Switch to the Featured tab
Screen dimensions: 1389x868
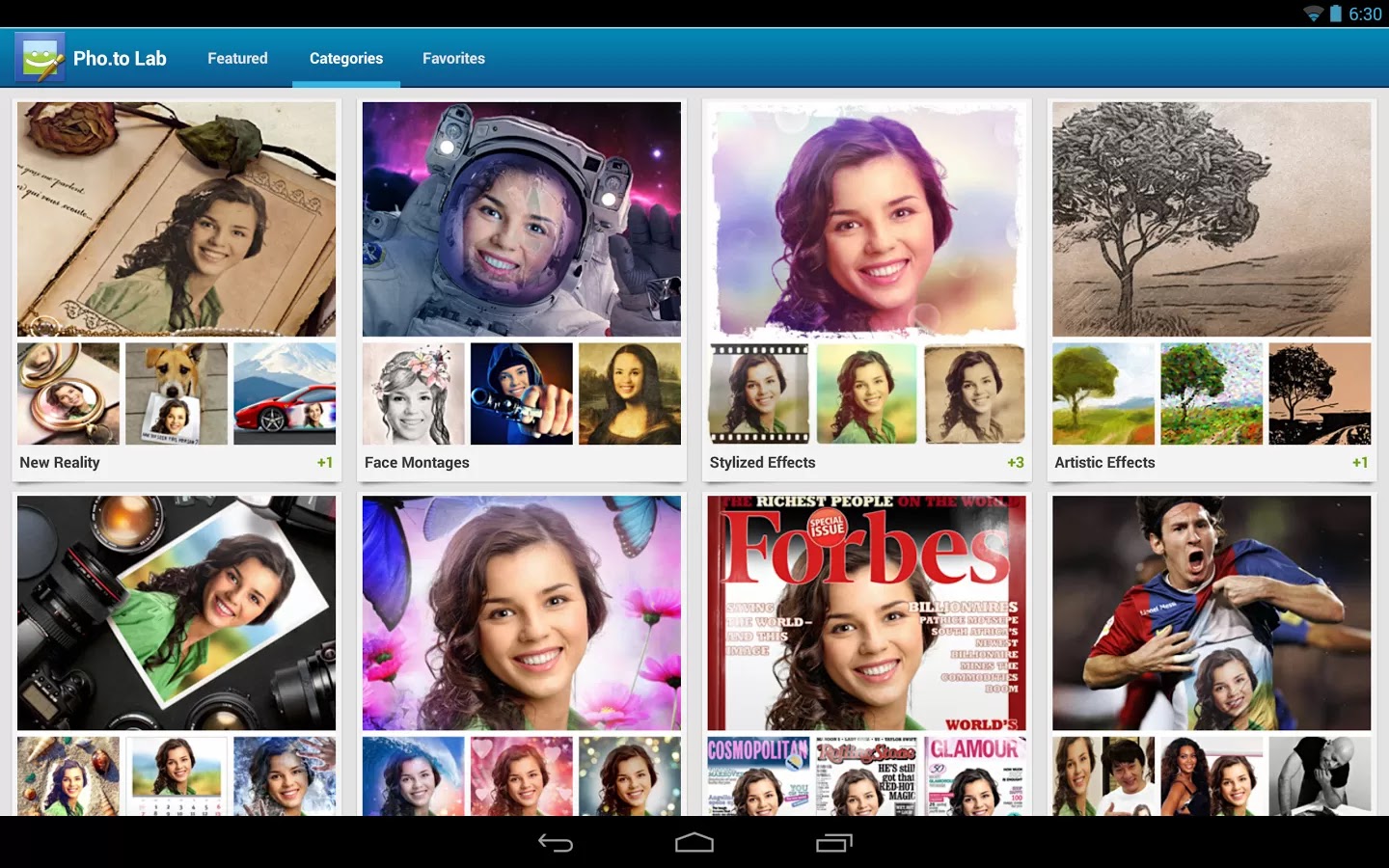(x=237, y=58)
